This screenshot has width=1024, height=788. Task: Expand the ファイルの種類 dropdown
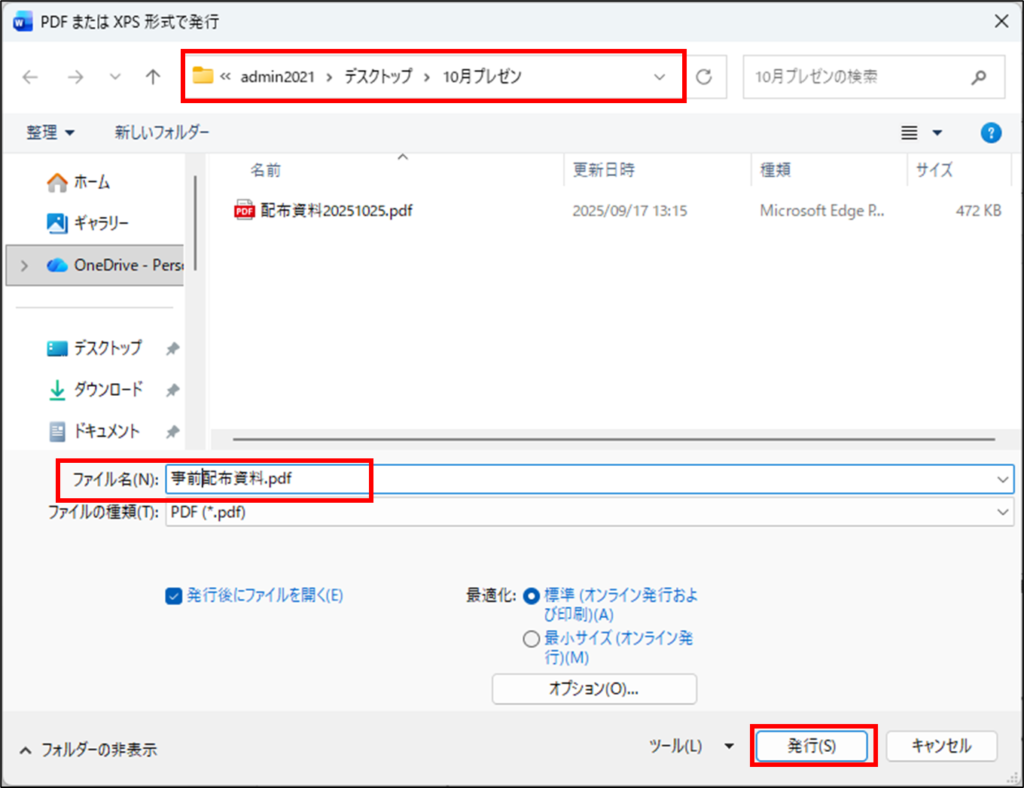[x=1003, y=512]
